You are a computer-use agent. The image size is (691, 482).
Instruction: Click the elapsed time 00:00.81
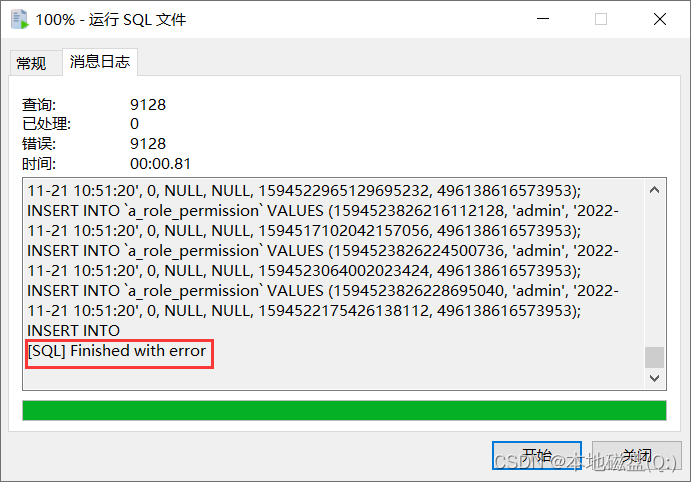coord(160,164)
